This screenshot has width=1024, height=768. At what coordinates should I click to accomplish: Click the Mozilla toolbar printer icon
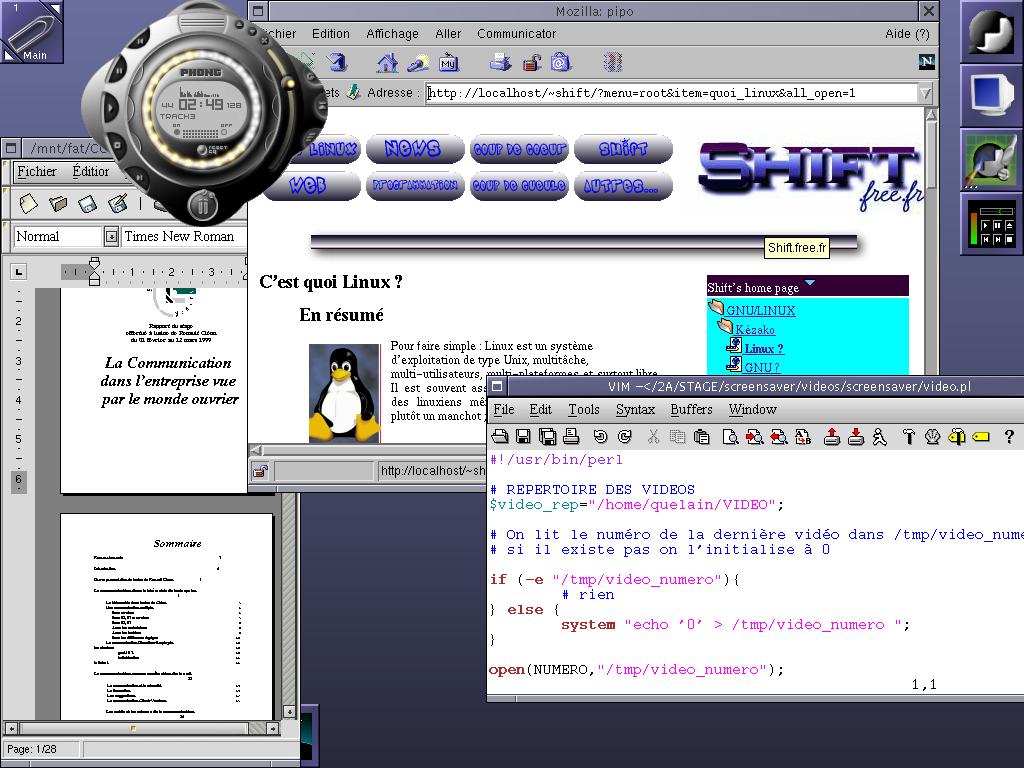coord(501,63)
